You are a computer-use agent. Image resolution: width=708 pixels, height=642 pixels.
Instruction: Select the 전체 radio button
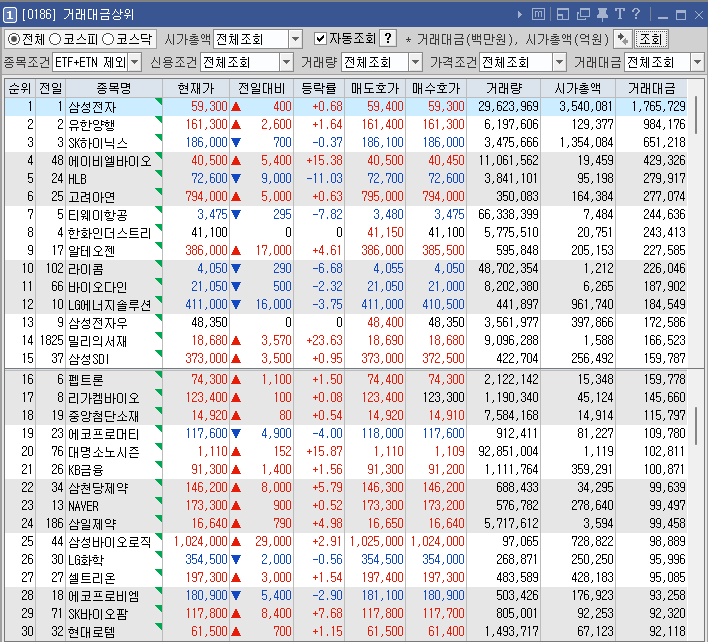tap(14, 39)
